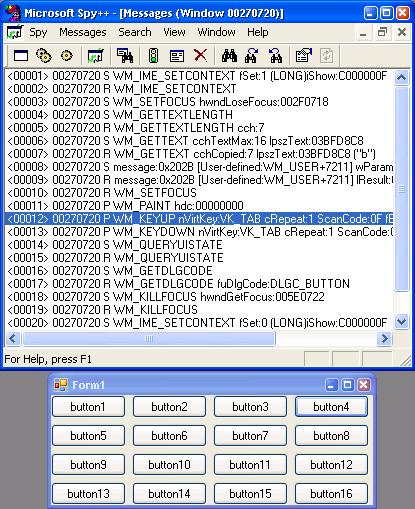The height and width of the screenshot is (509, 415).
Task: Click message list scroll up arrow
Action: coord(401,78)
